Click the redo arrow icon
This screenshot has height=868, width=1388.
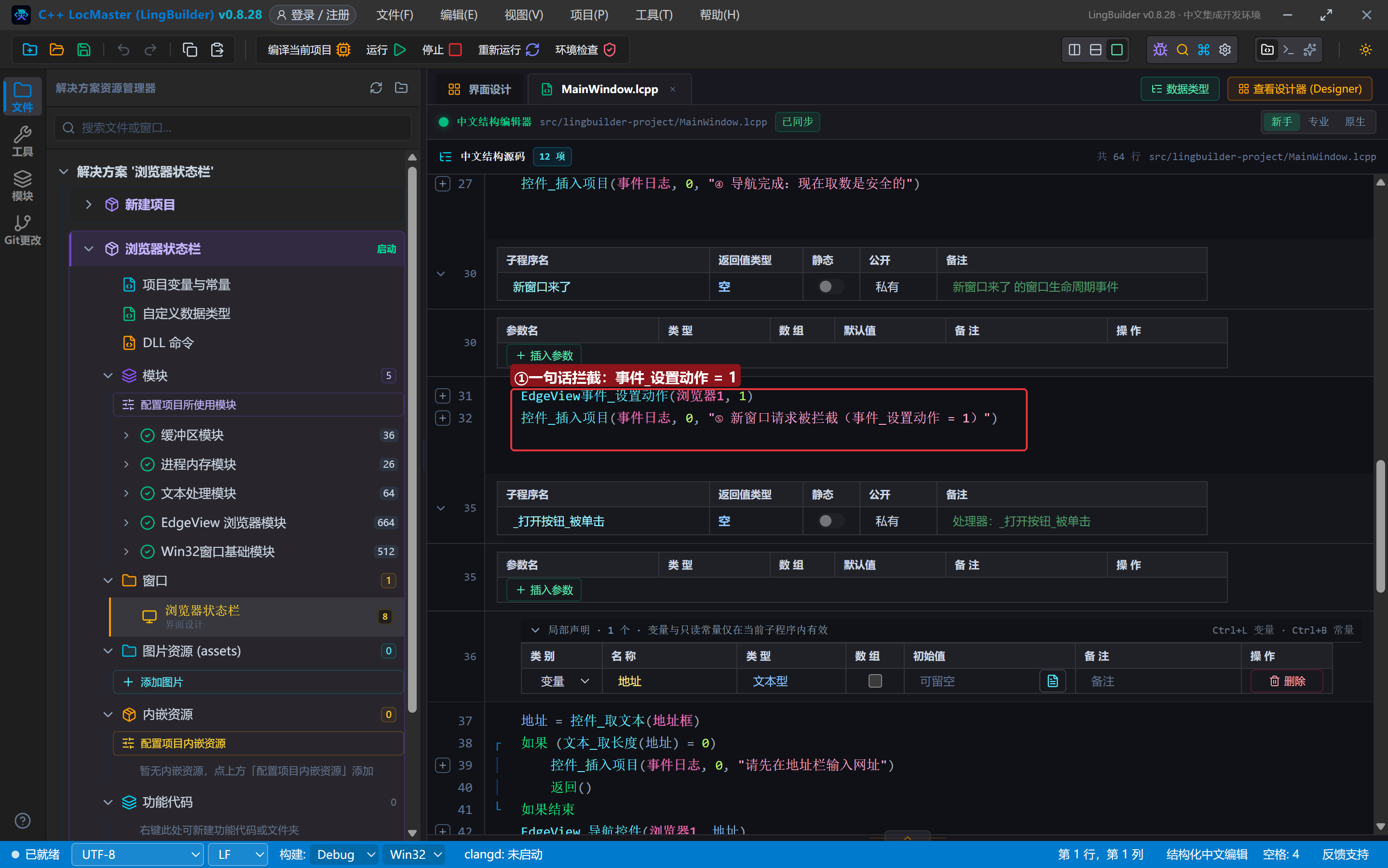(150, 50)
